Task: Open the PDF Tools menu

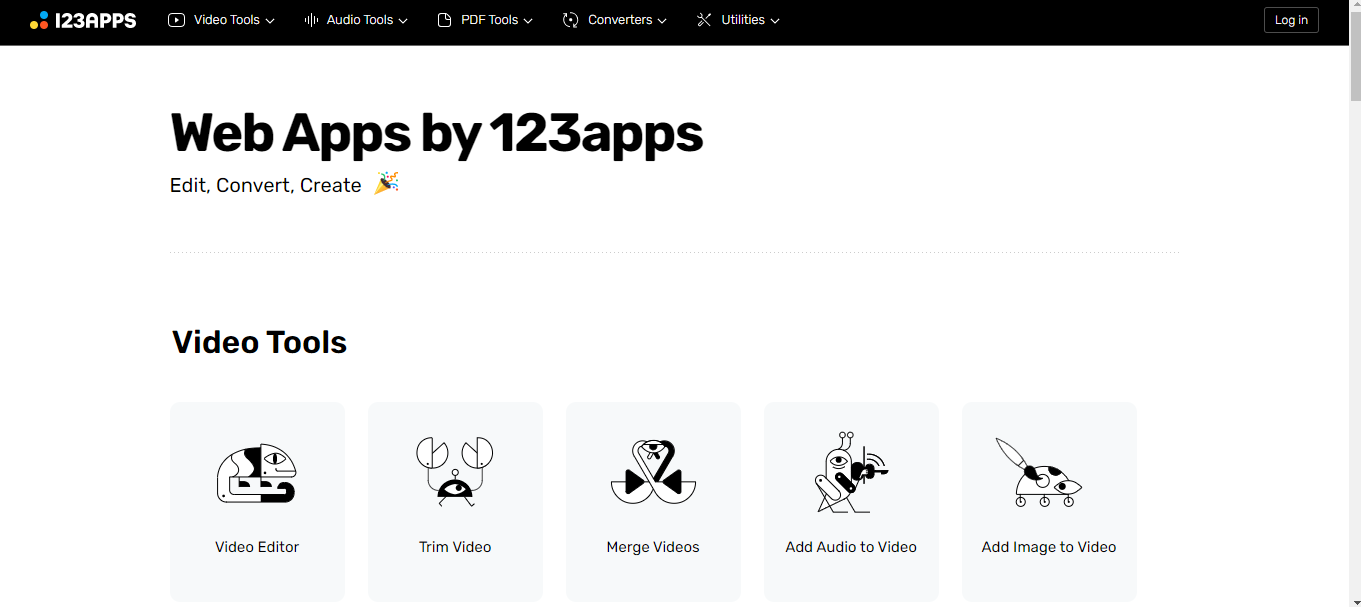Action: [485, 20]
